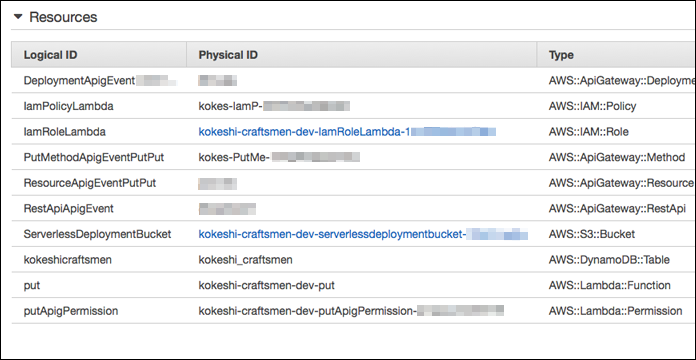The height and width of the screenshot is (360, 696).
Task: Click the AWS::ApiGateway::Method type cell
Action: [x=617, y=157]
